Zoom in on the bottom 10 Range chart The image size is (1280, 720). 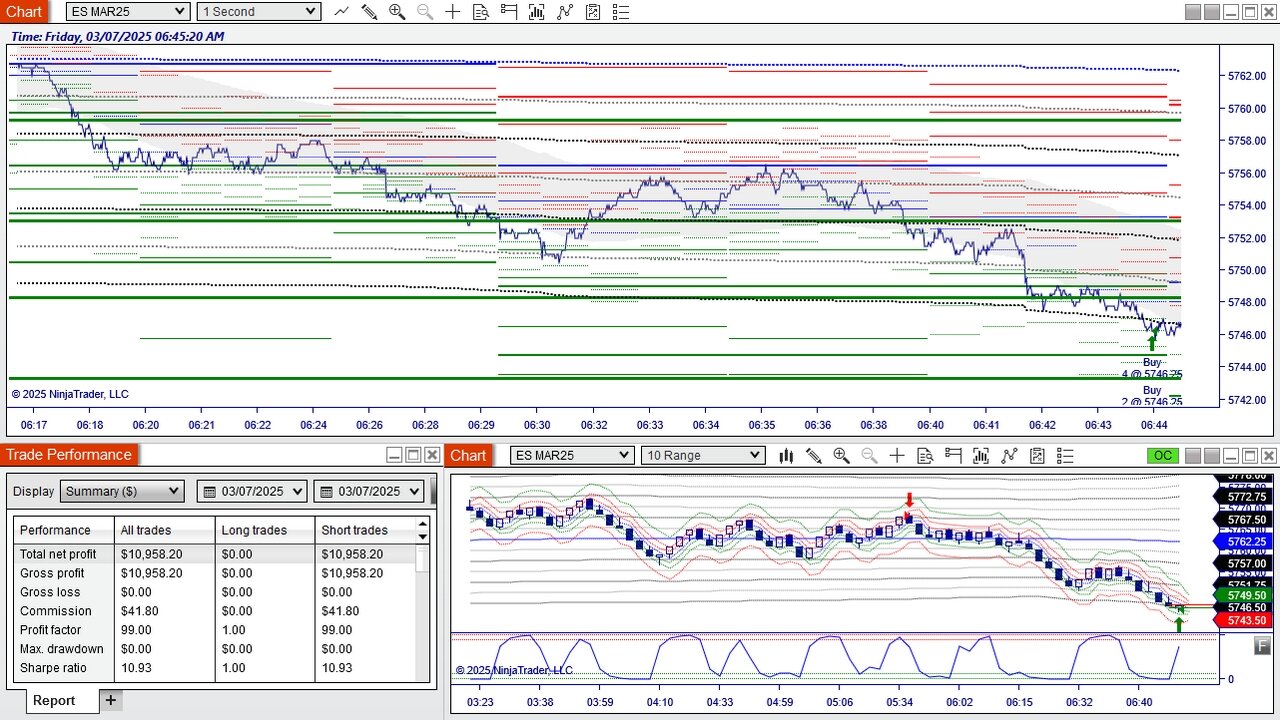(x=841, y=456)
